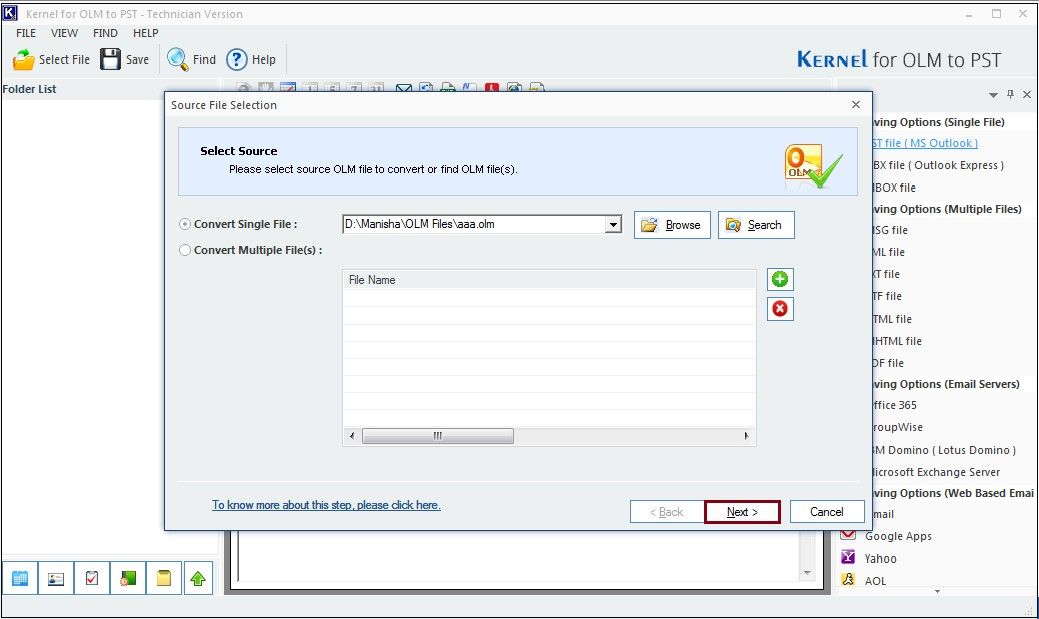Screen dimensions: 1039x619
Task: Click the Select File folder icon in toolbar
Action: [x=24, y=60]
